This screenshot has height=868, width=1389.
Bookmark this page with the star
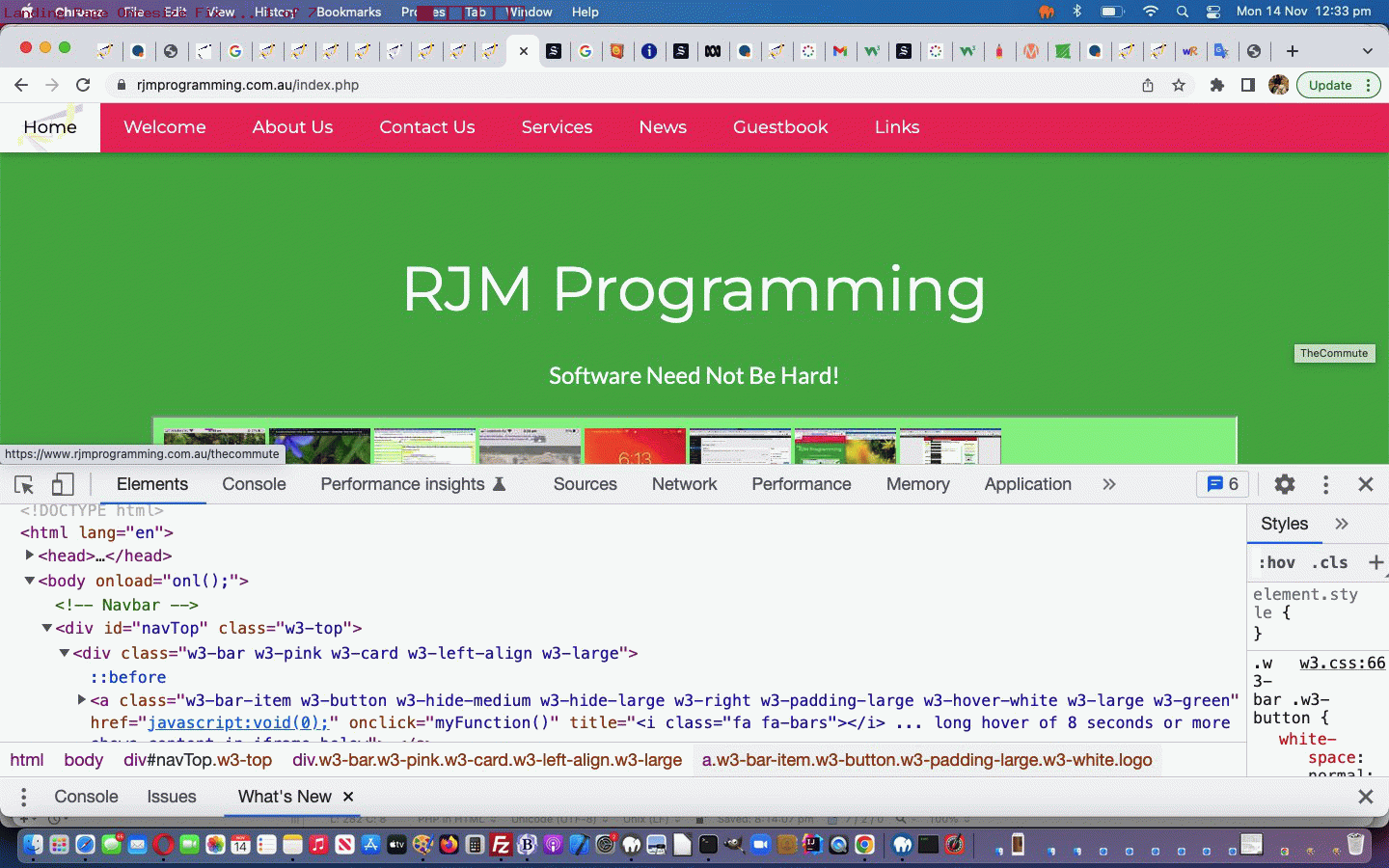[1179, 85]
